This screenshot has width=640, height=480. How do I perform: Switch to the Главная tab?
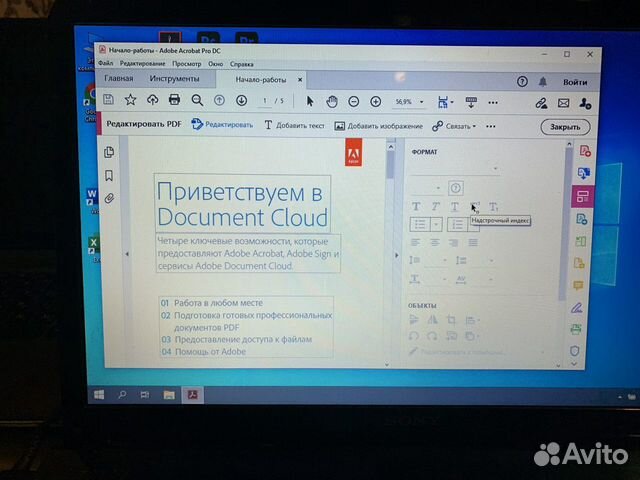click(x=118, y=78)
